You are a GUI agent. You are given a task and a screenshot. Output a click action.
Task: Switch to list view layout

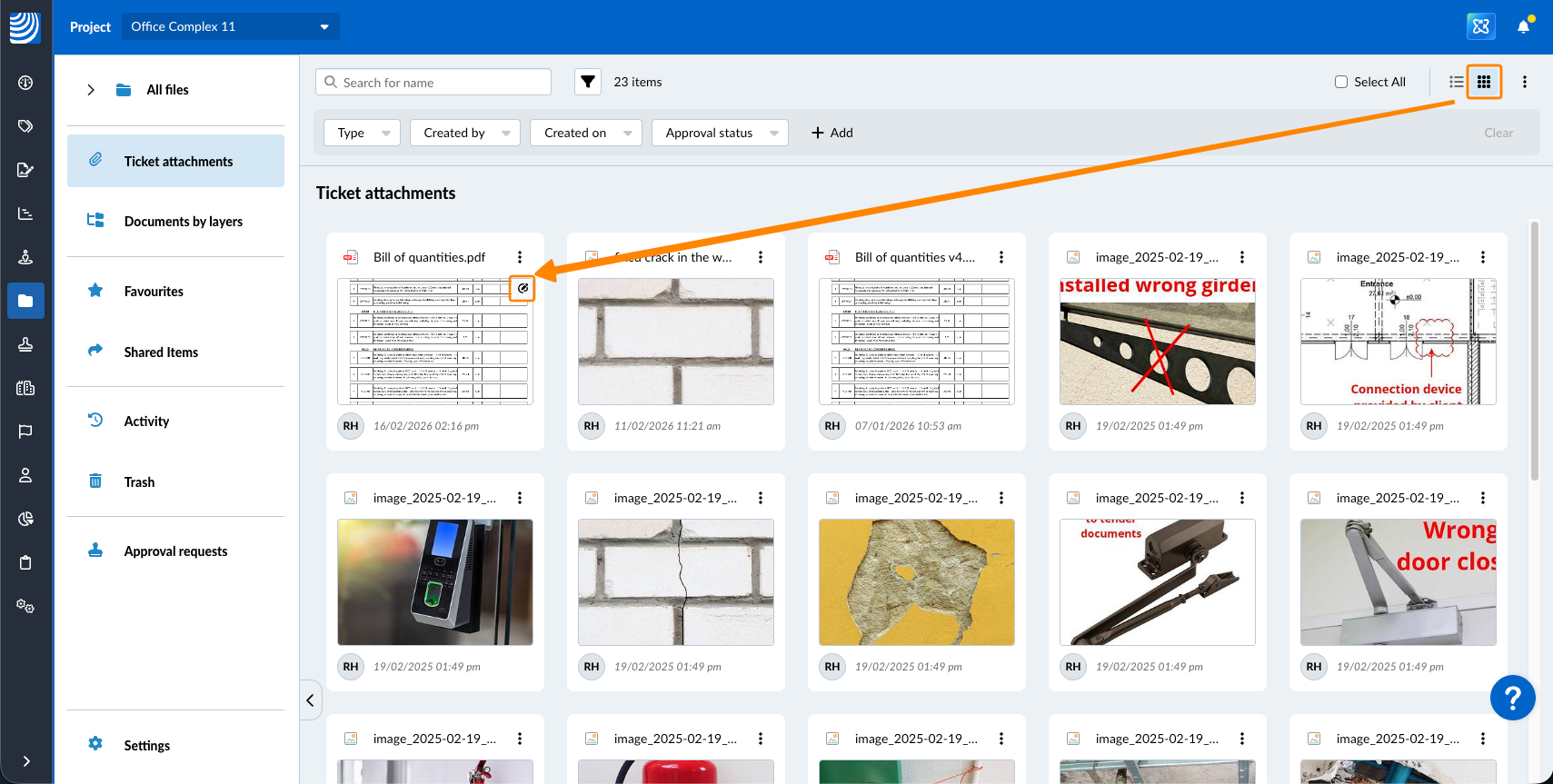click(1456, 82)
